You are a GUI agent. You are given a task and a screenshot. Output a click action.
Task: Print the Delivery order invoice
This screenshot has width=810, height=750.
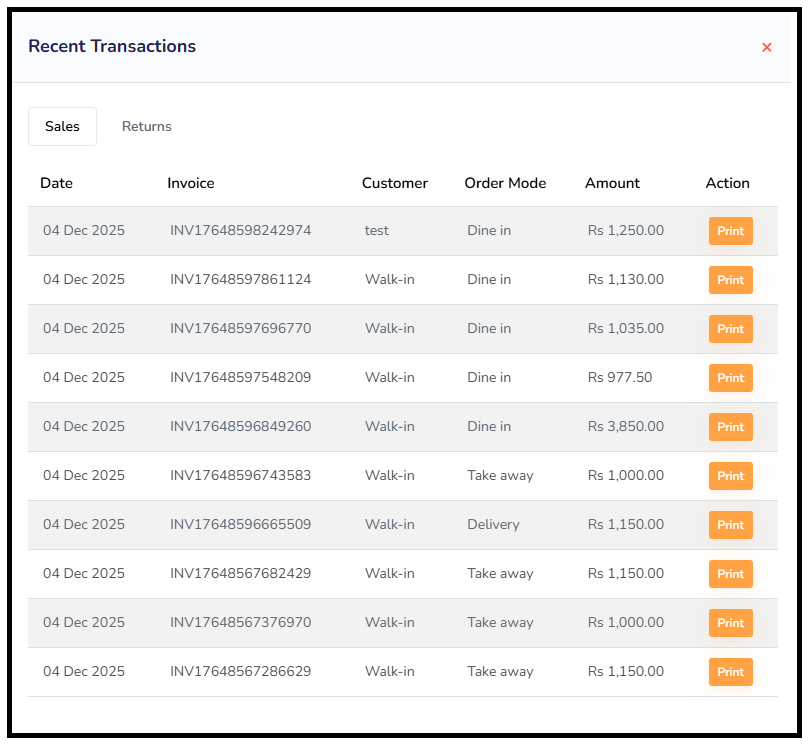click(x=730, y=525)
